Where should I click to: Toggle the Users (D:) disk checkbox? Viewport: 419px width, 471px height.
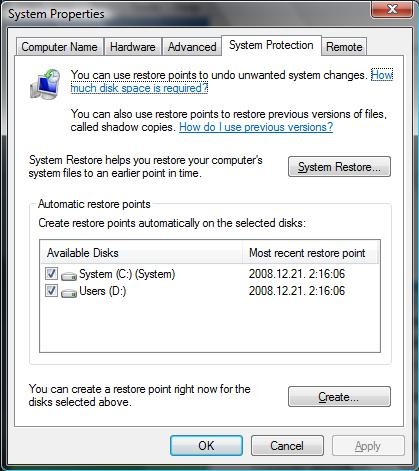click(x=51, y=291)
